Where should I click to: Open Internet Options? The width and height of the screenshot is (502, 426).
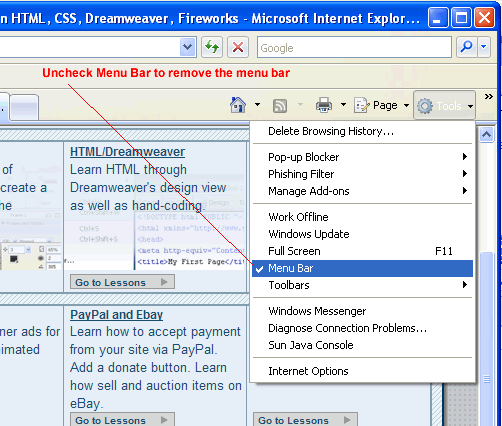[363, 371]
